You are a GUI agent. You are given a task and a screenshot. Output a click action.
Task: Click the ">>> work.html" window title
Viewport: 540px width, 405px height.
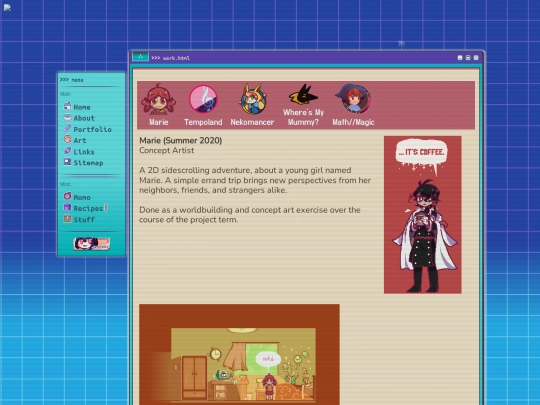[x=170, y=58]
